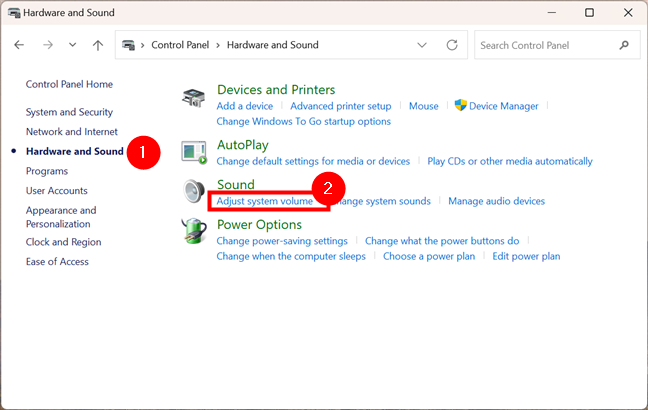Viewport: 648px width, 410px height.
Task: Click the Power Options battery icon
Action: click(x=194, y=231)
